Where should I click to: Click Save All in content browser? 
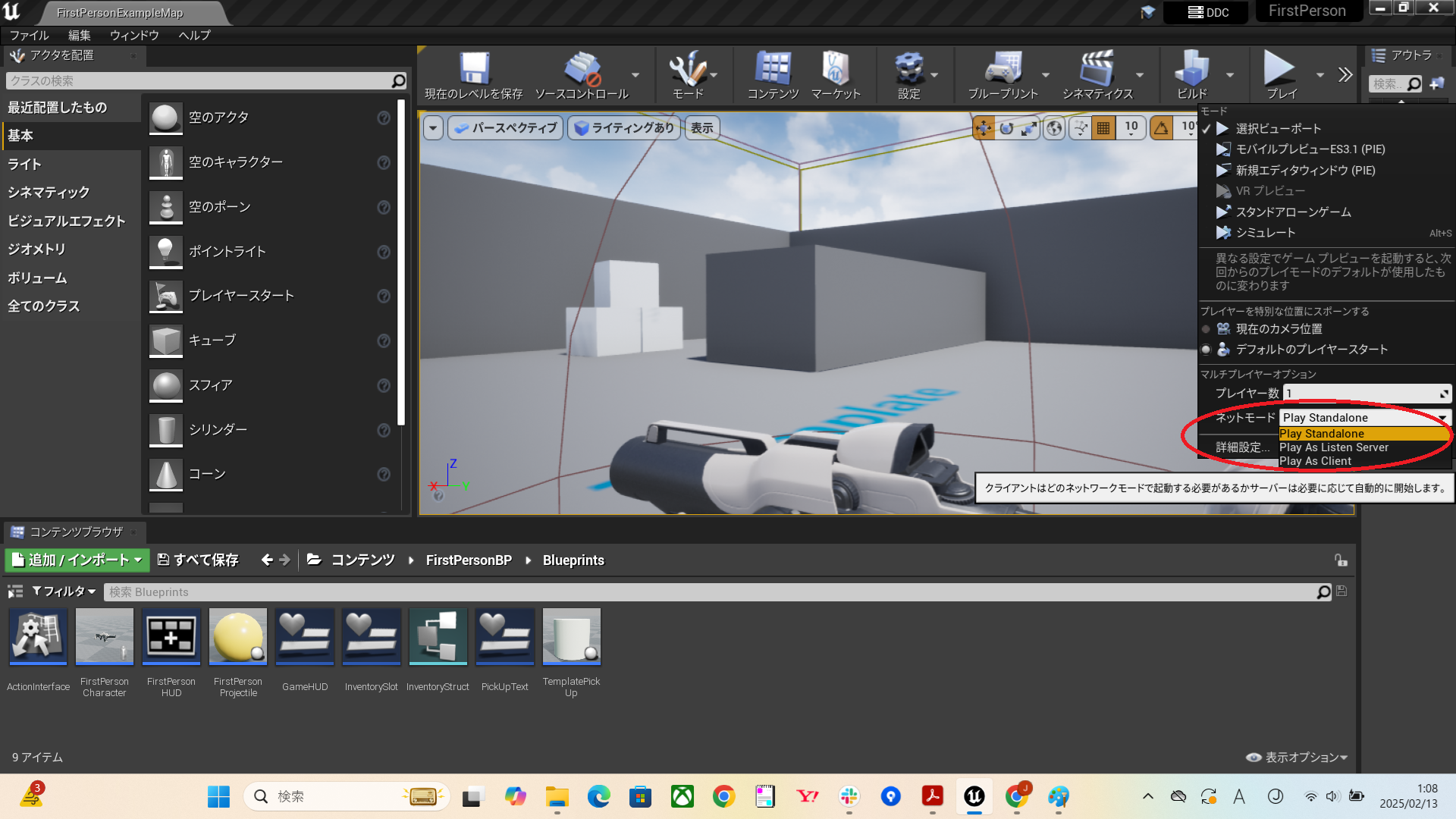coord(198,560)
